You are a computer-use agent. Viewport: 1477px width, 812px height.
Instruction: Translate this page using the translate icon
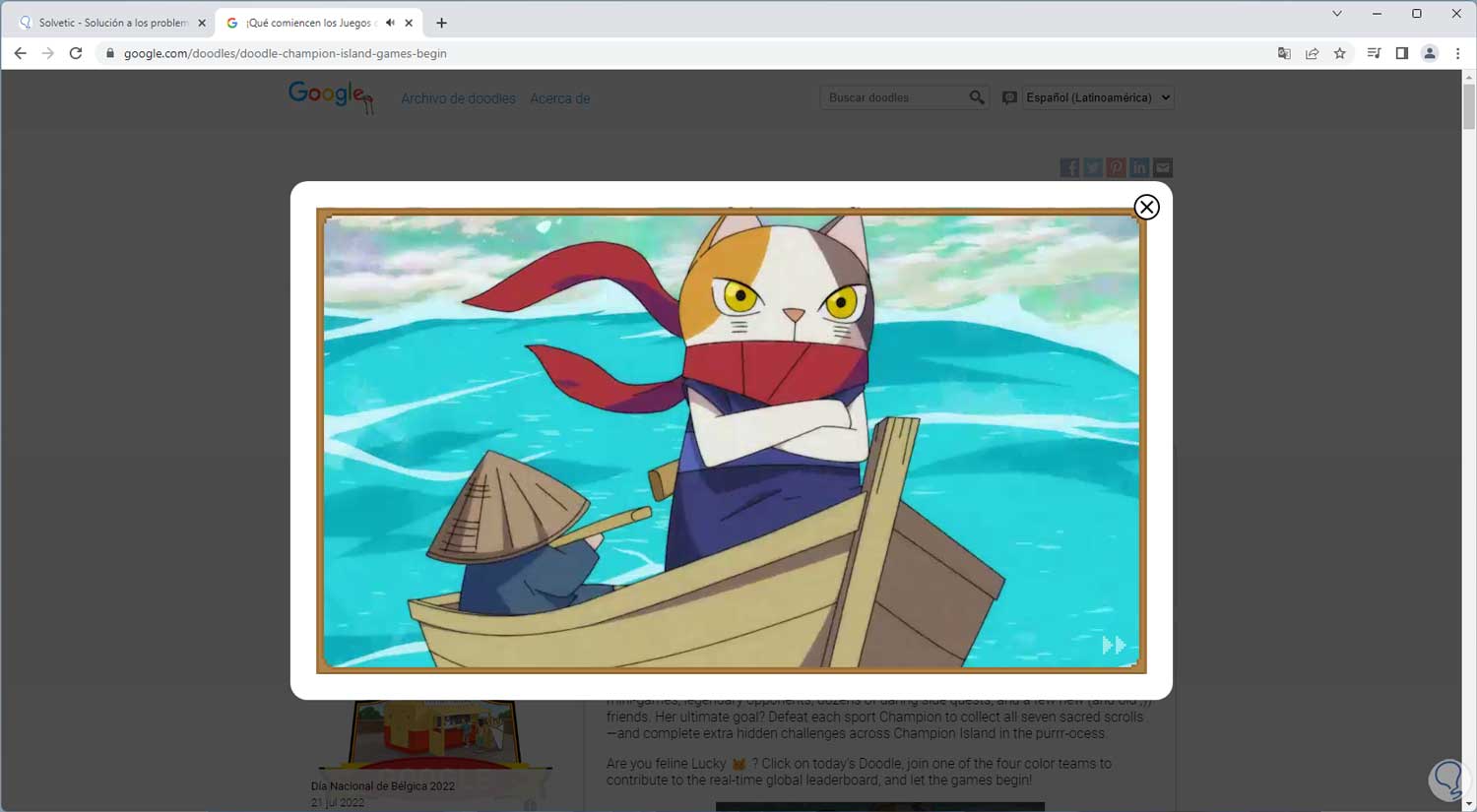pyautogui.click(x=1284, y=53)
